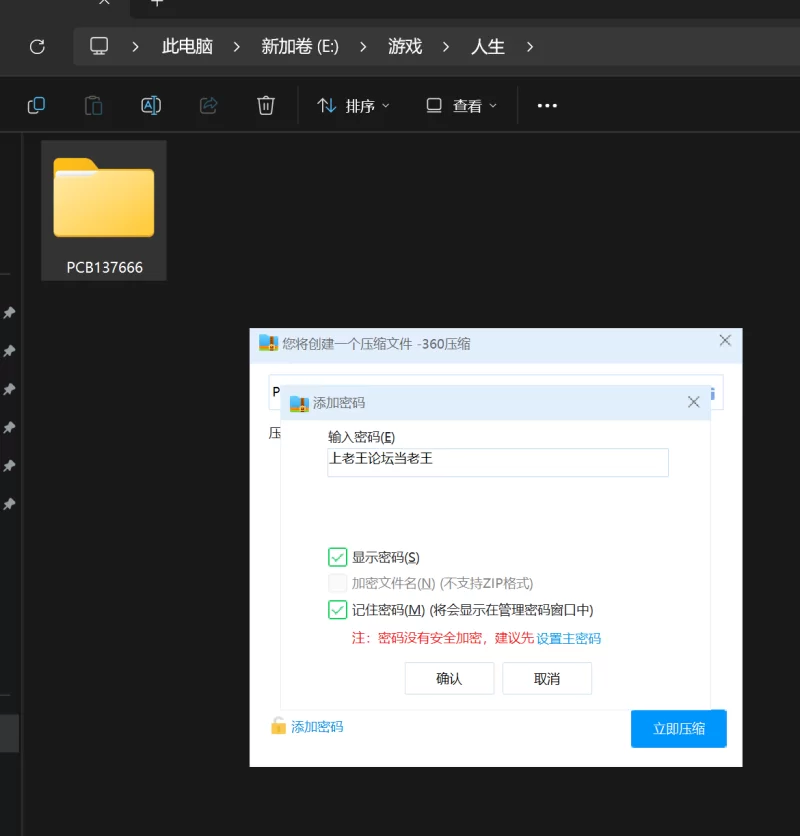This screenshot has height=836, width=800.
Task: Expand the chevron after 此电脑
Action: [236, 47]
